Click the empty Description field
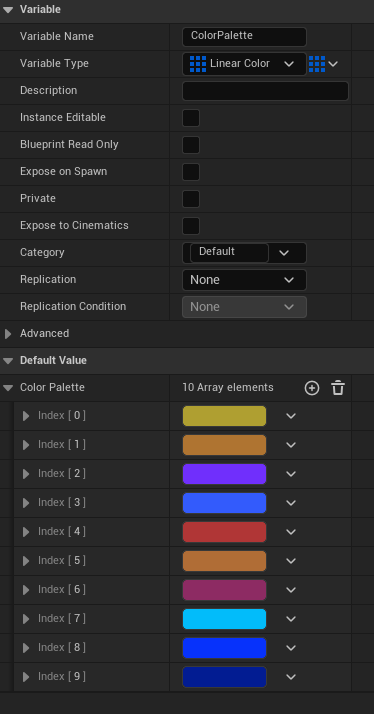Image resolution: width=374 pixels, height=714 pixels. tap(265, 91)
